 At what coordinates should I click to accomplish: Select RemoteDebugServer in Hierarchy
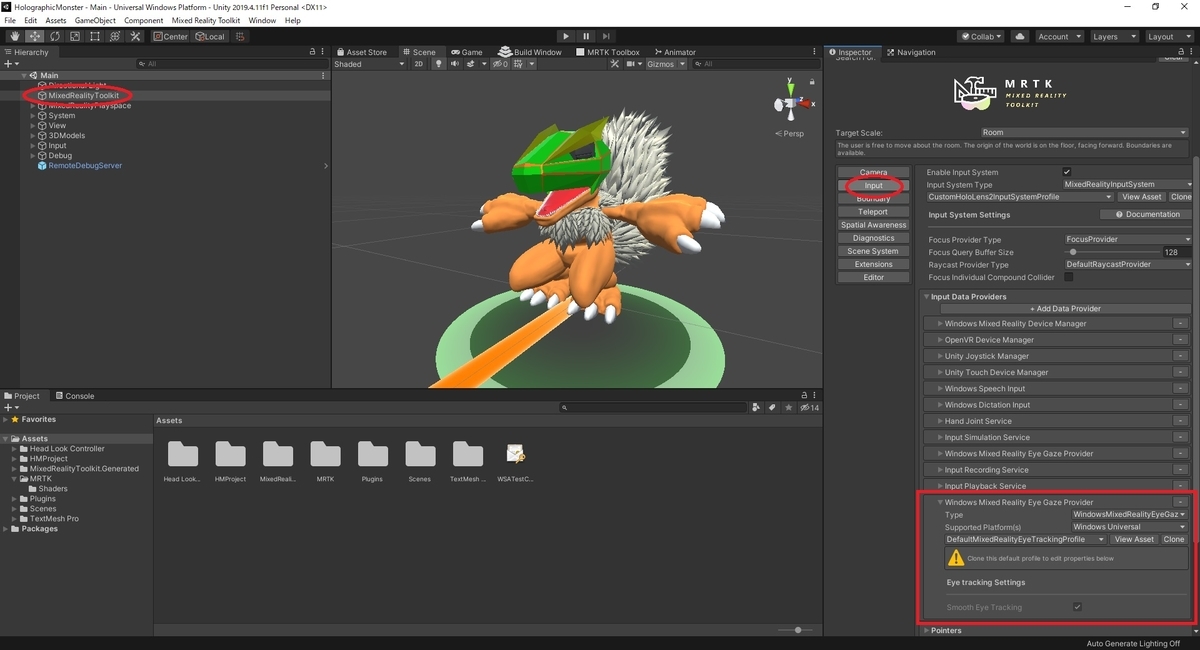pos(85,166)
